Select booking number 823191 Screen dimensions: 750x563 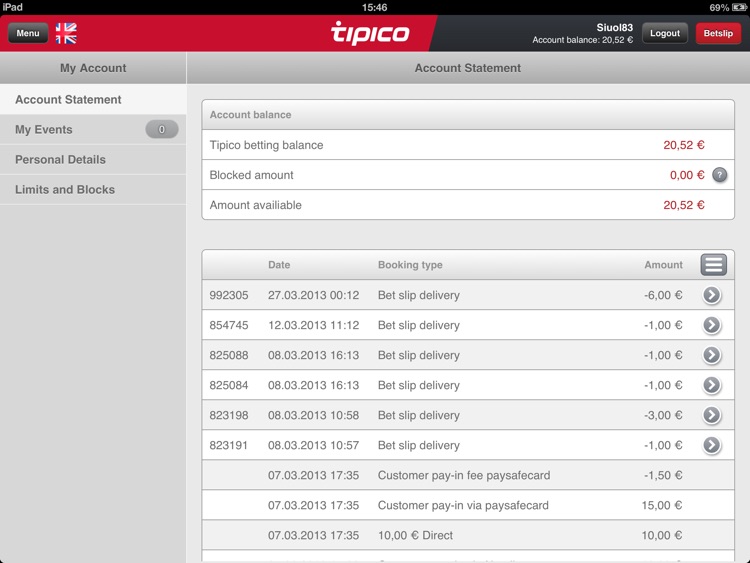[228, 445]
